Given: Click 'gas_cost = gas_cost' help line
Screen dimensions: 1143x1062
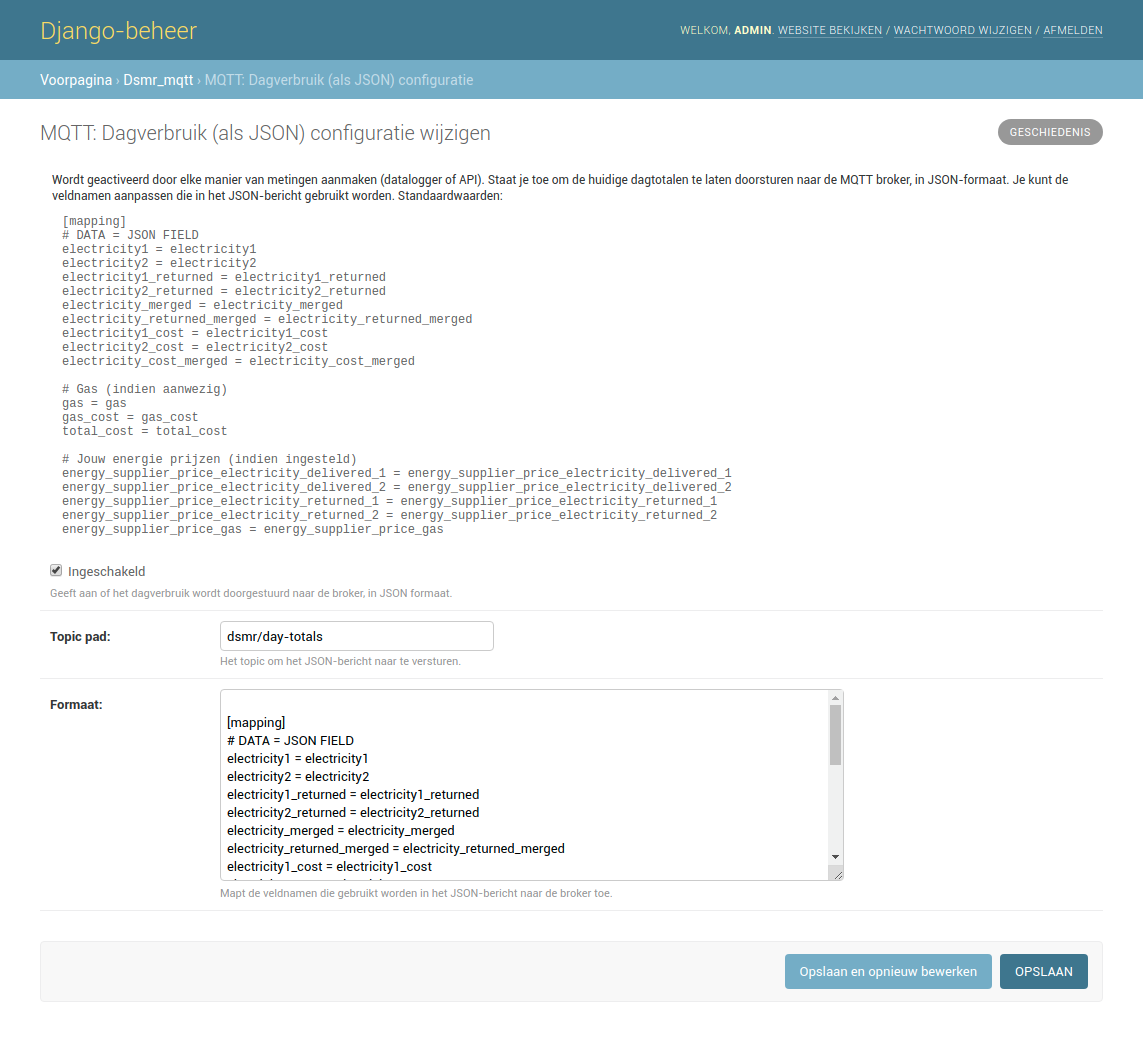Looking at the screenshot, I should (130, 418).
